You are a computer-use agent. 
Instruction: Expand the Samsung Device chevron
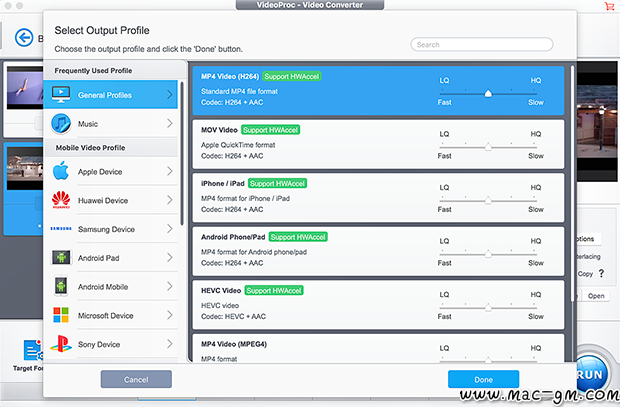click(170, 229)
